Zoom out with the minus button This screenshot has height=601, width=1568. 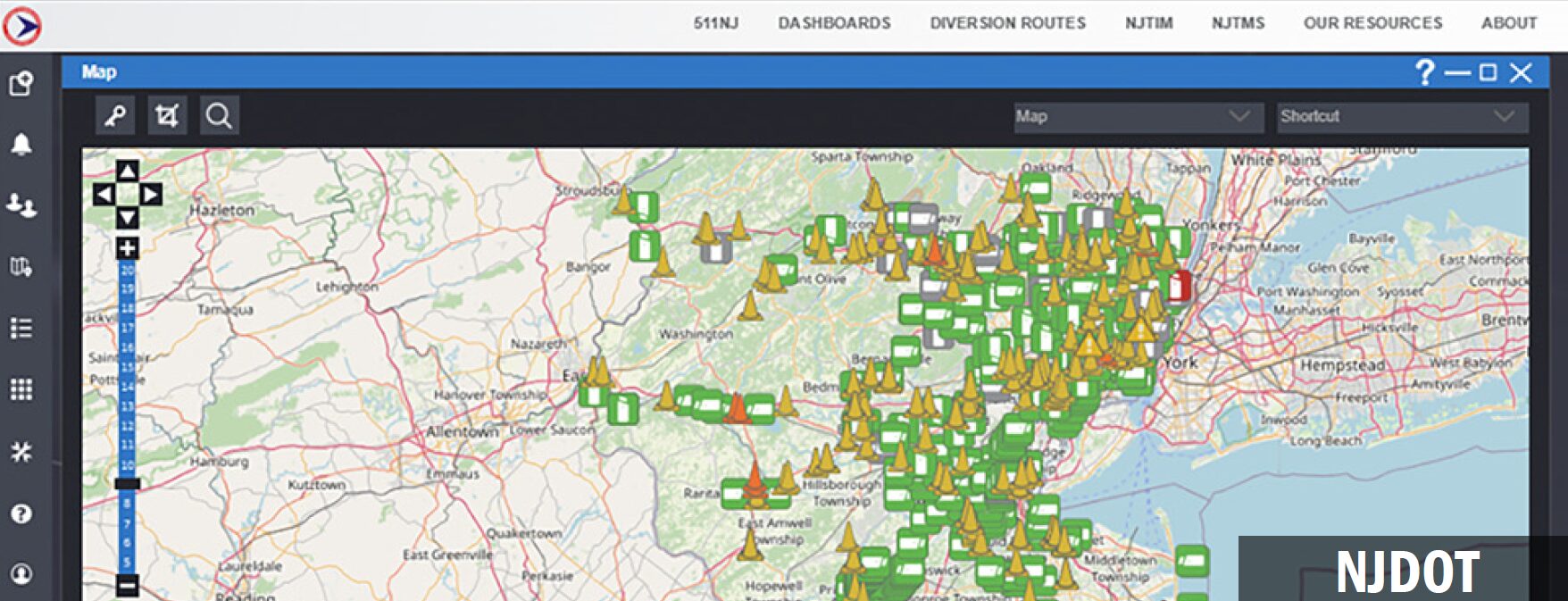click(x=128, y=586)
